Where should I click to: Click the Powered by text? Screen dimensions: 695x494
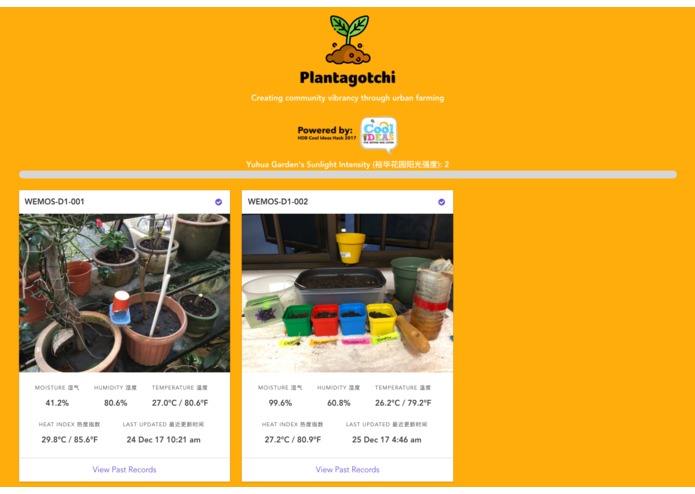325,130
